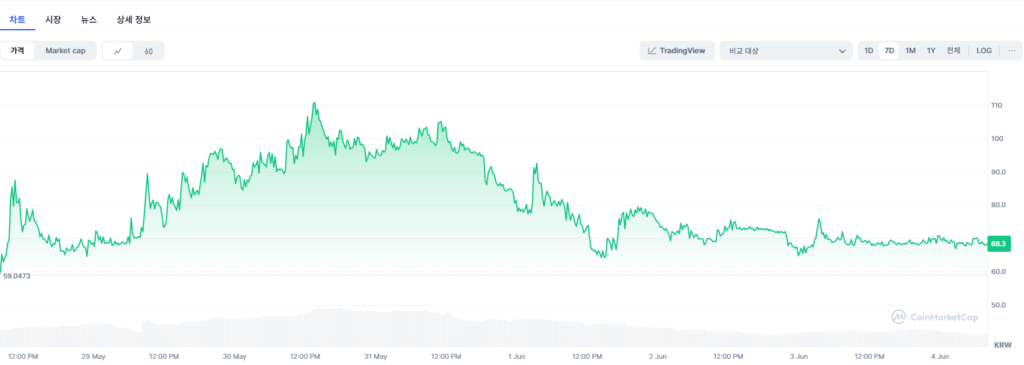Set chart range to 1M
Image resolution: width=1024 pixels, height=365 pixels.
[x=910, y=51]
